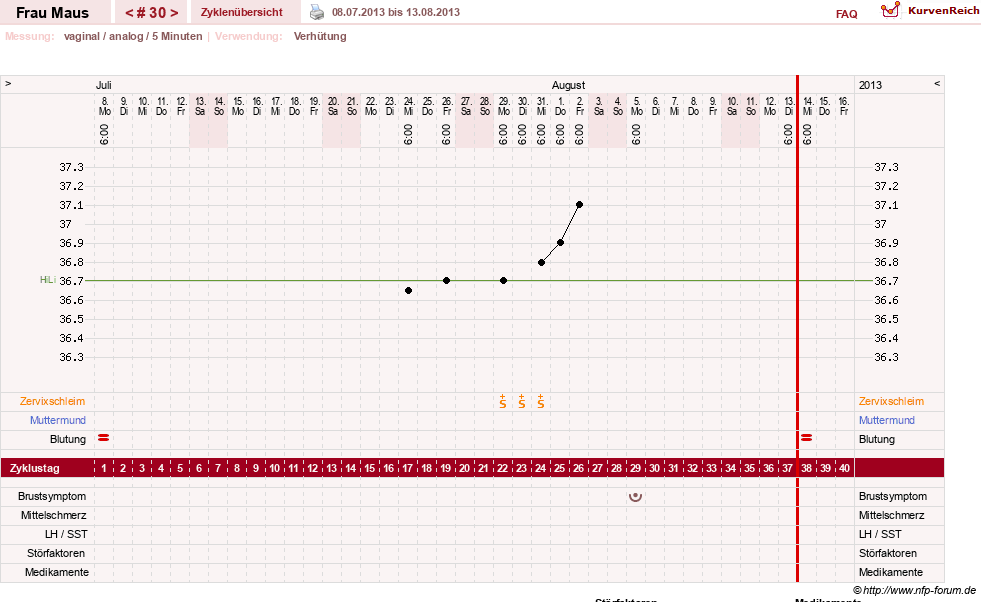This screenshot has width=981, height=602.
Task: Click the vaginal / analog / 5 Minuten text
Action: tap(133, 36)
